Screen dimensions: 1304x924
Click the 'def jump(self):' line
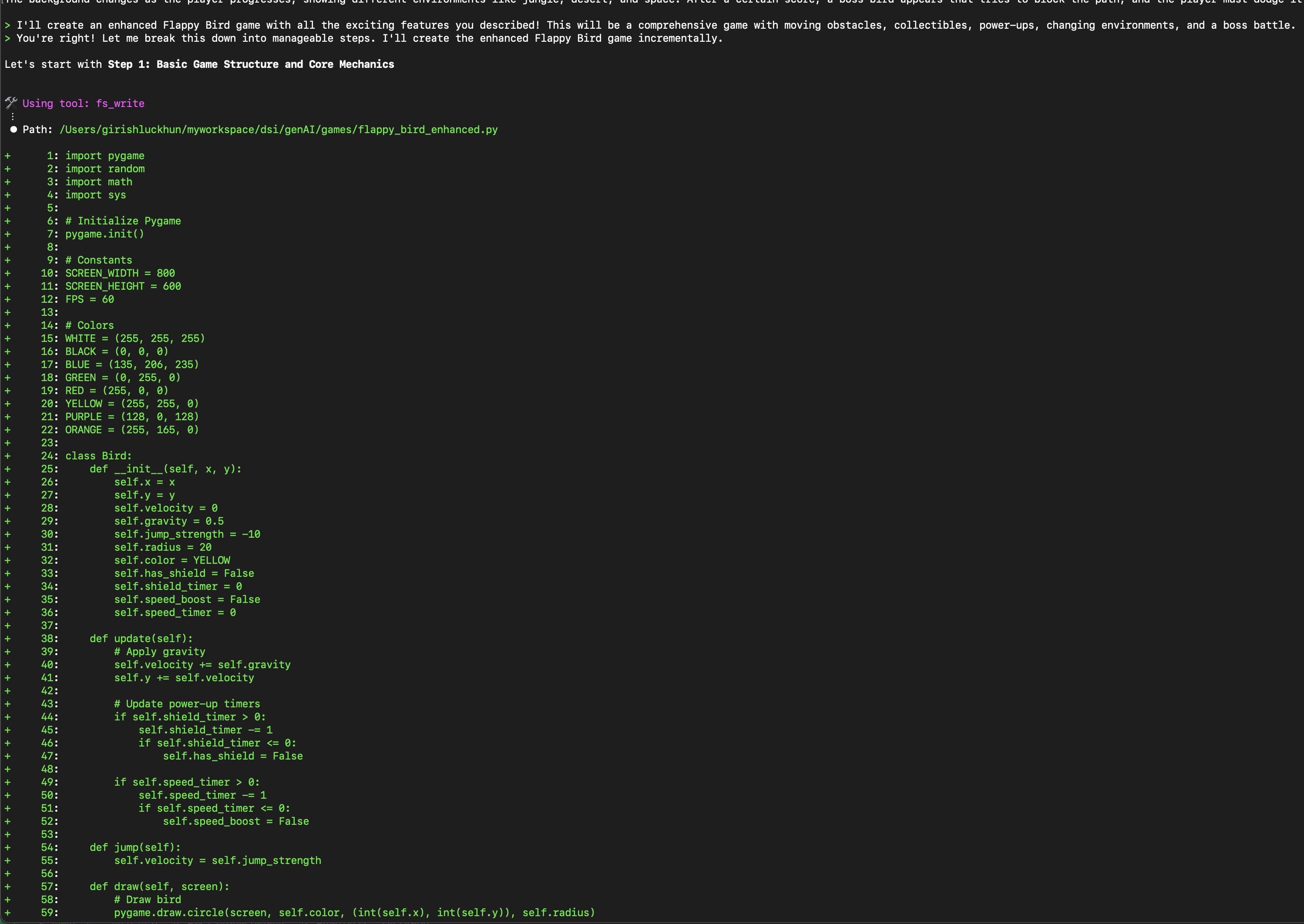tap(135, 847)
